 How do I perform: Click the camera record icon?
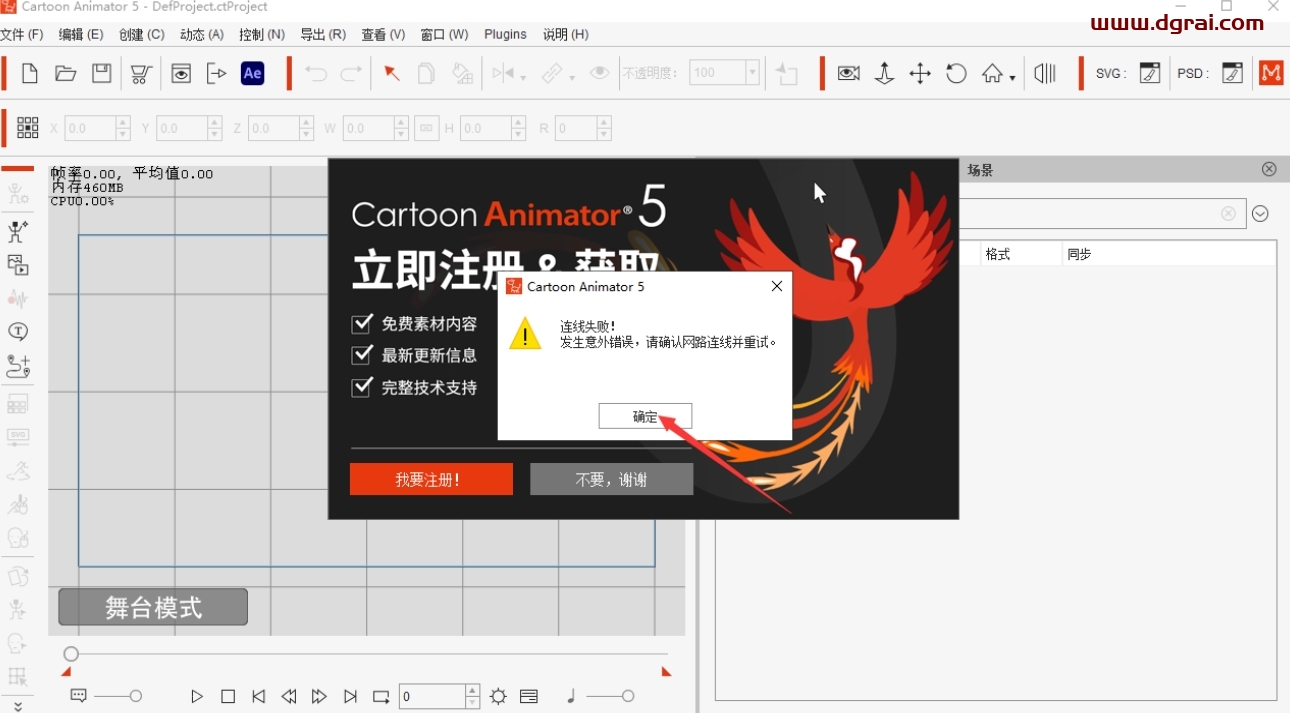point(849,73)
